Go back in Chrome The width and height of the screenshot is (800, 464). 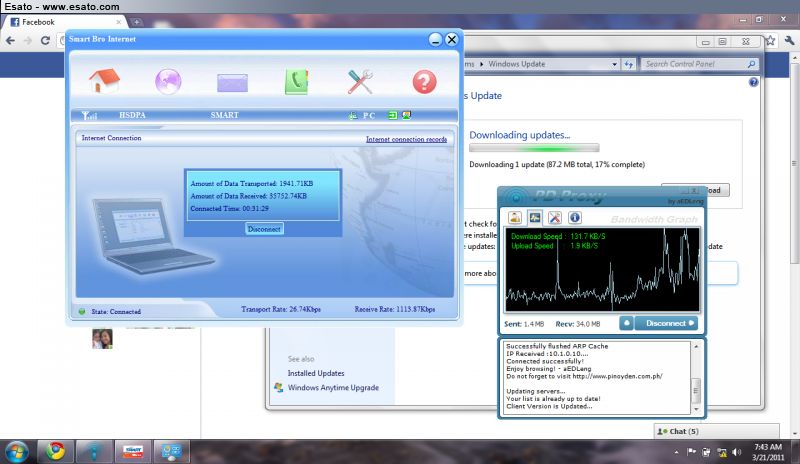[10, 41]
